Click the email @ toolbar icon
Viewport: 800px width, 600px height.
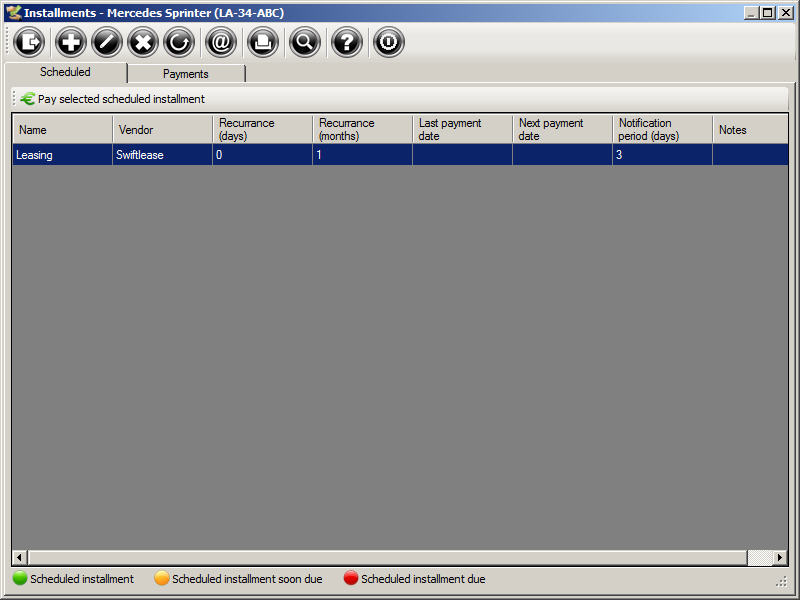220,42
